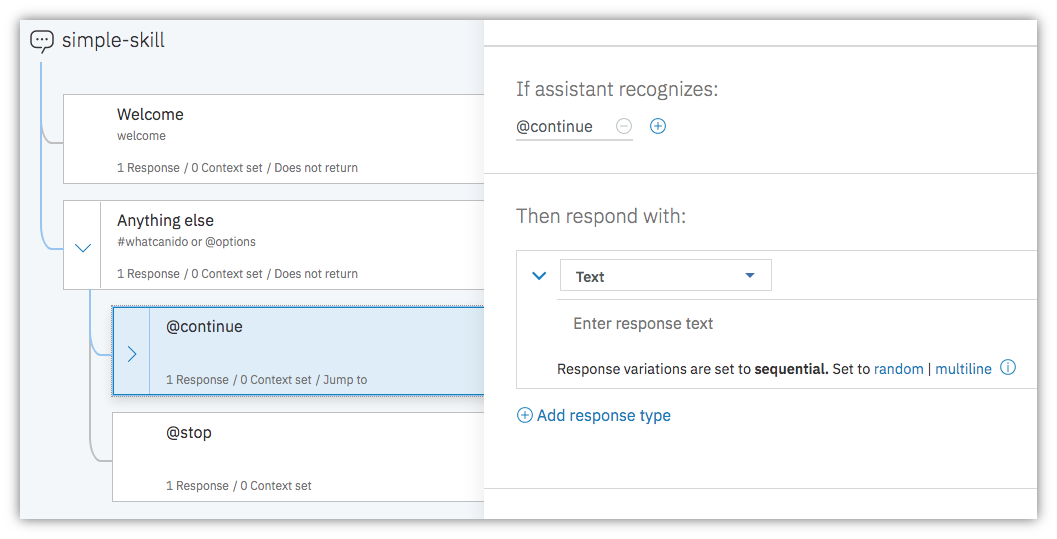Image resolution: width=1057 pixels, height=539 pixels.
Task: Remove the @continue condition with minus icon
Action: (624, 126)
